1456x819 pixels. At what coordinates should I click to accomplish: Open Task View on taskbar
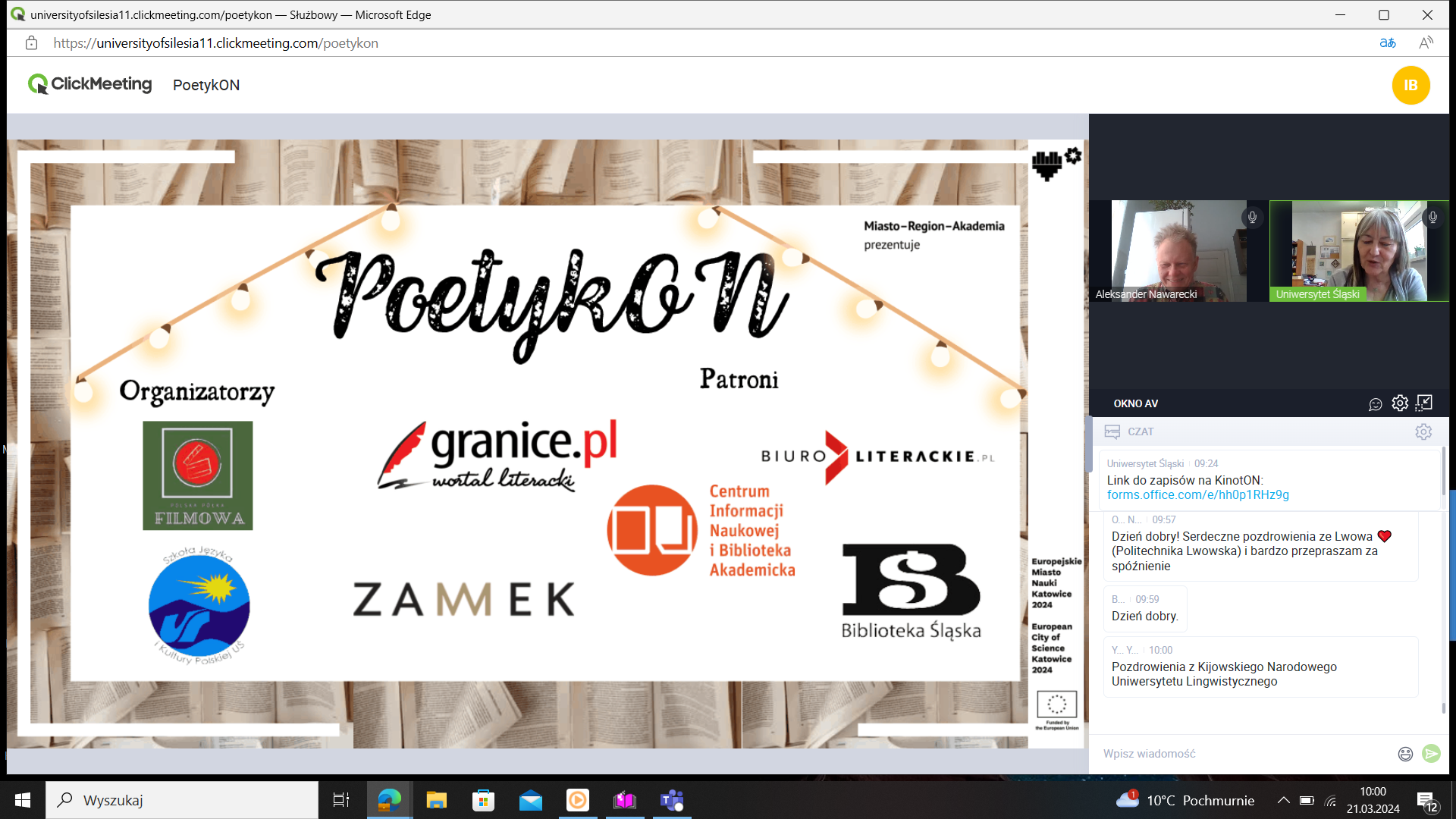pos(341,800)
